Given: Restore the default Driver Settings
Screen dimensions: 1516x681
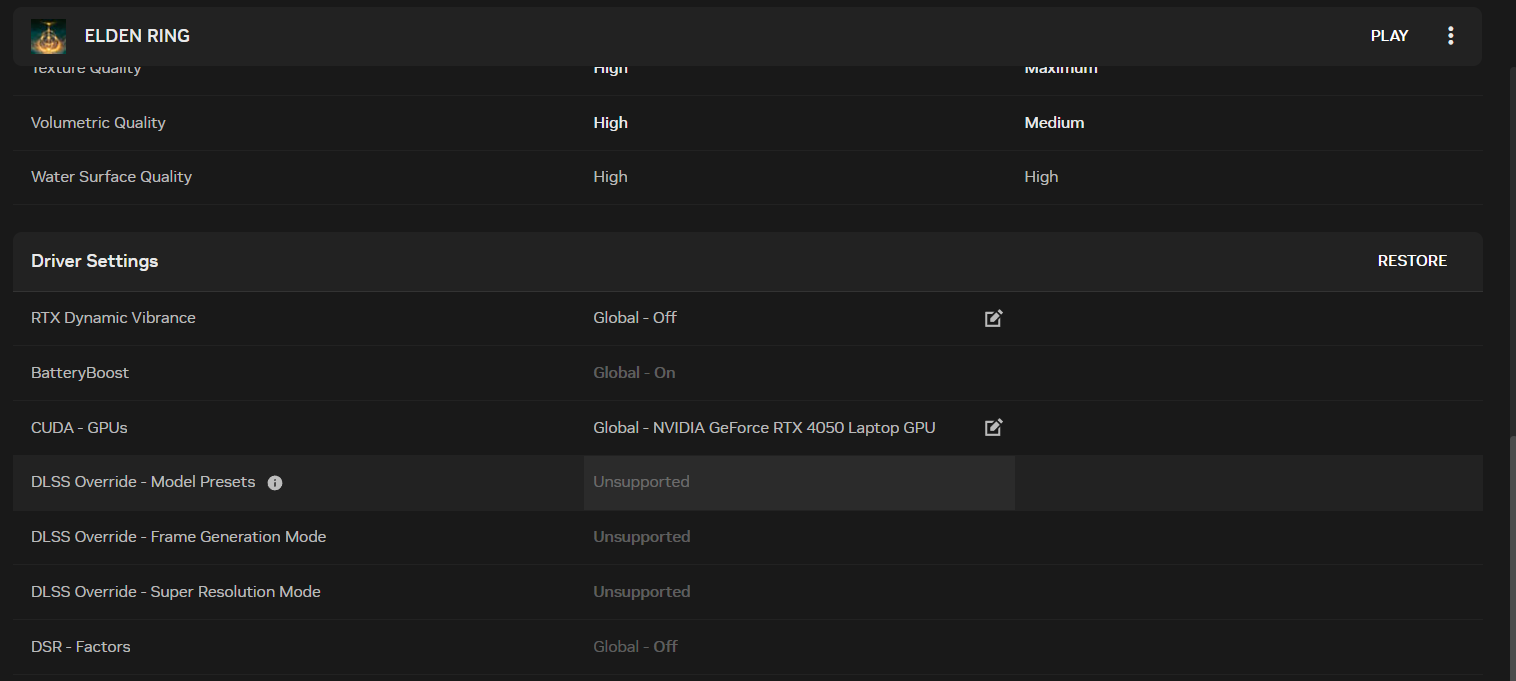Looking at the screenshot, I should (1412, 261).
